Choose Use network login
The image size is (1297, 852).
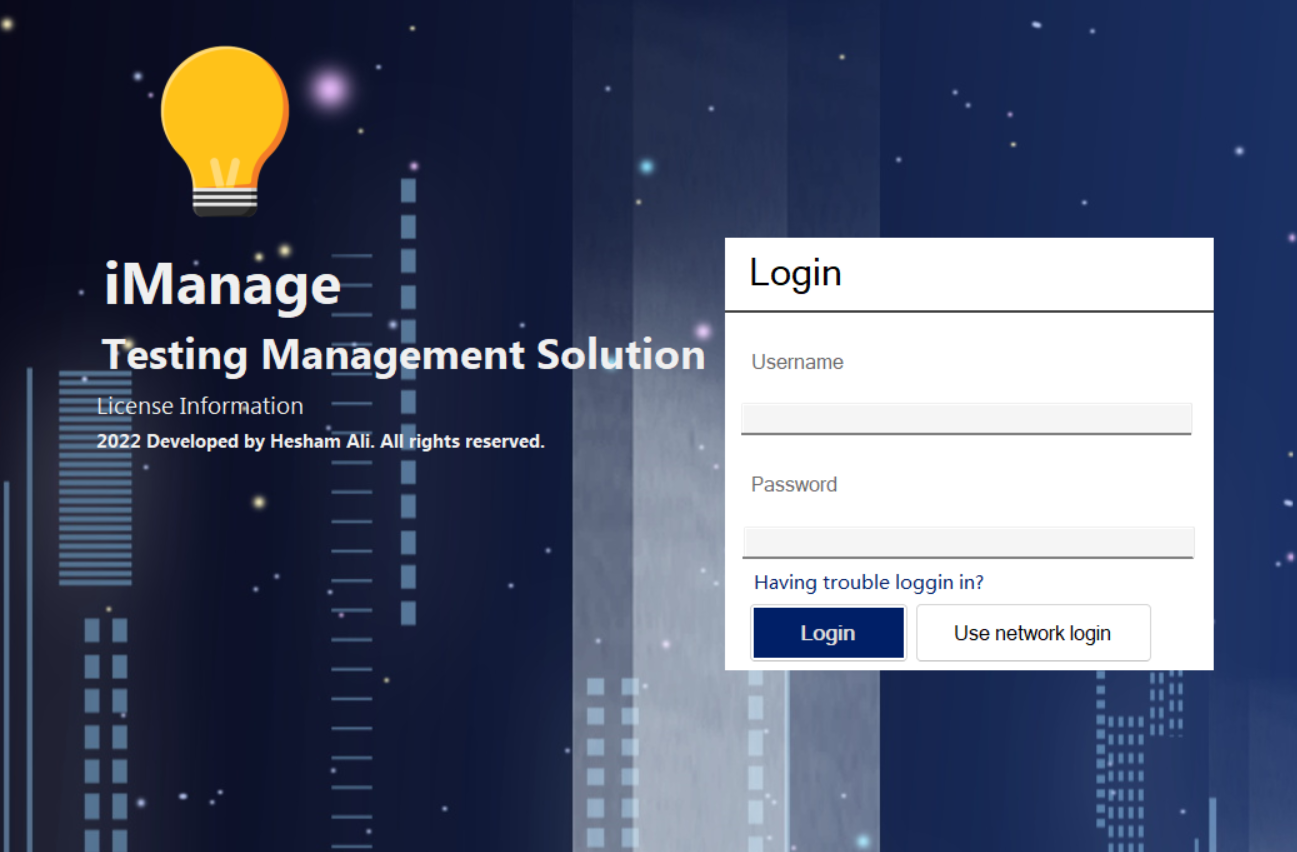[x=1032, y=633]
